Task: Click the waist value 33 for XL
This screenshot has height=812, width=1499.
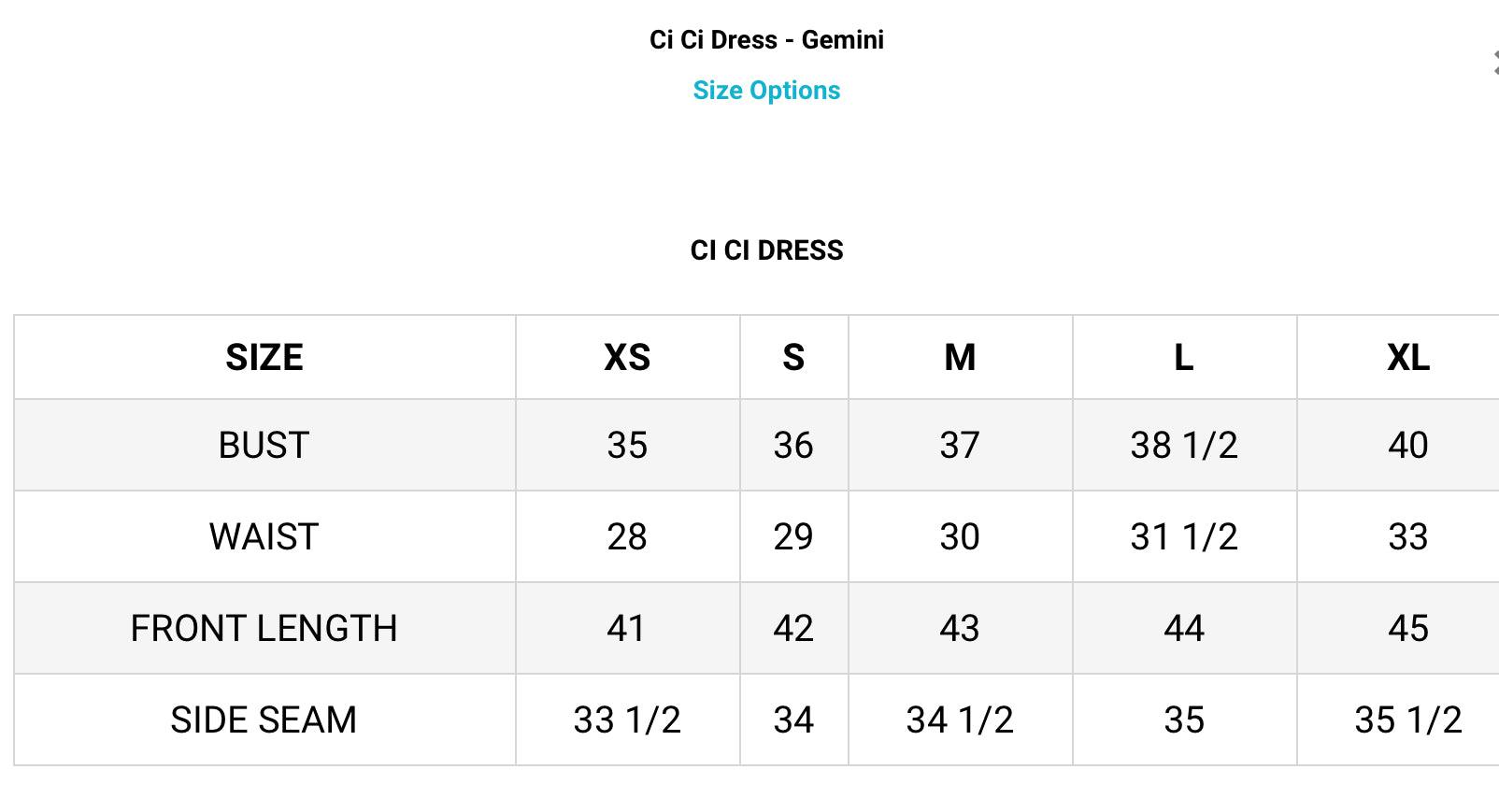Action: [1407, 537]
